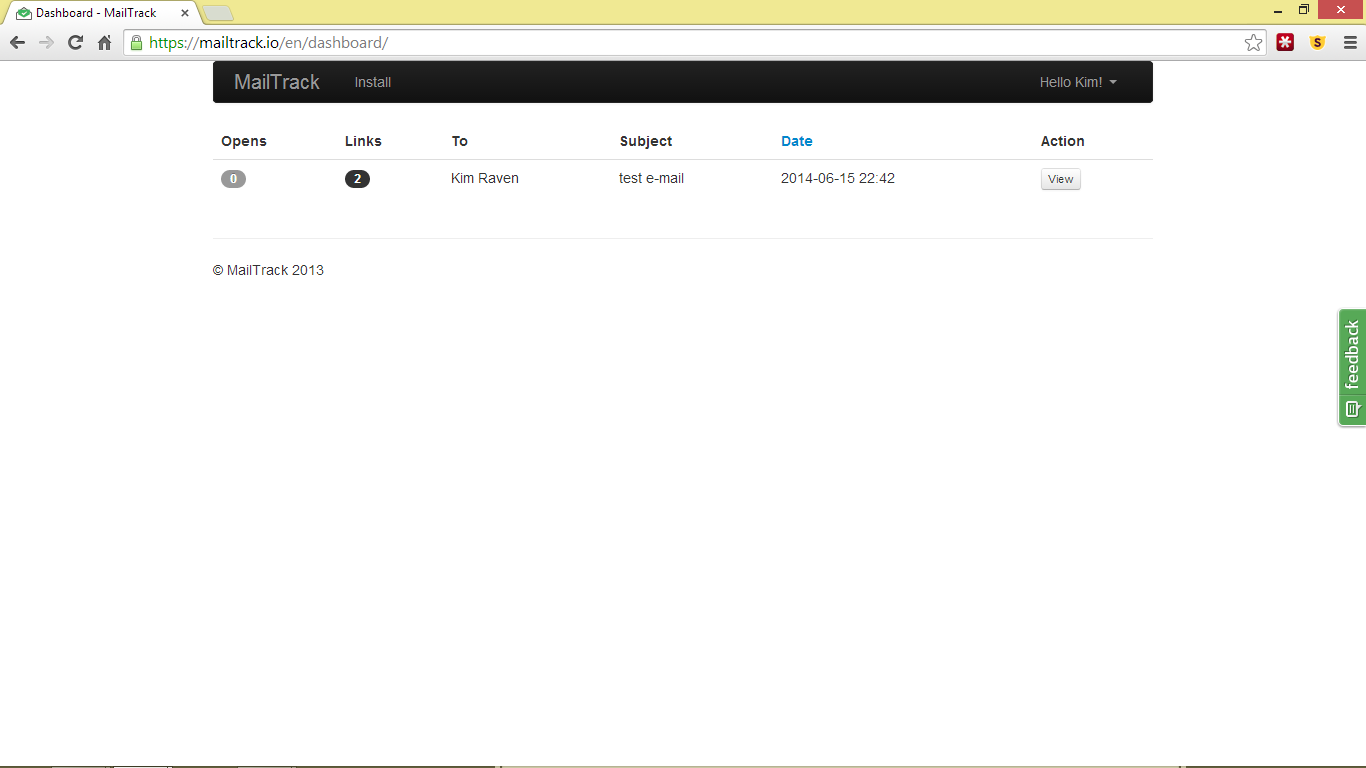This screenshot has width=1366, height=768.
Task: Sort table by Date column header
Action: (797, 141)
